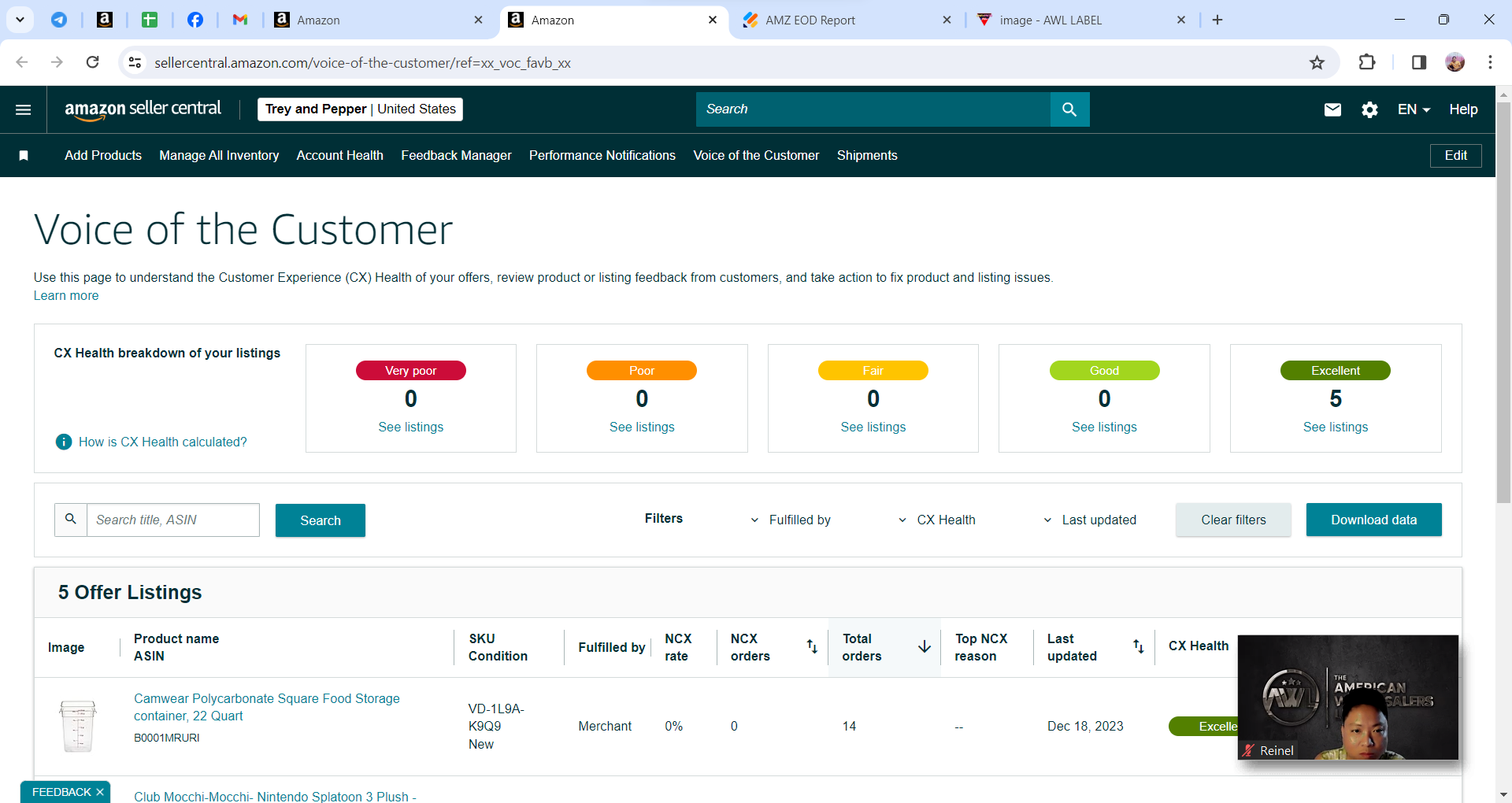
Task: Bookmark this page with star icon
Action: point(1317,63)
